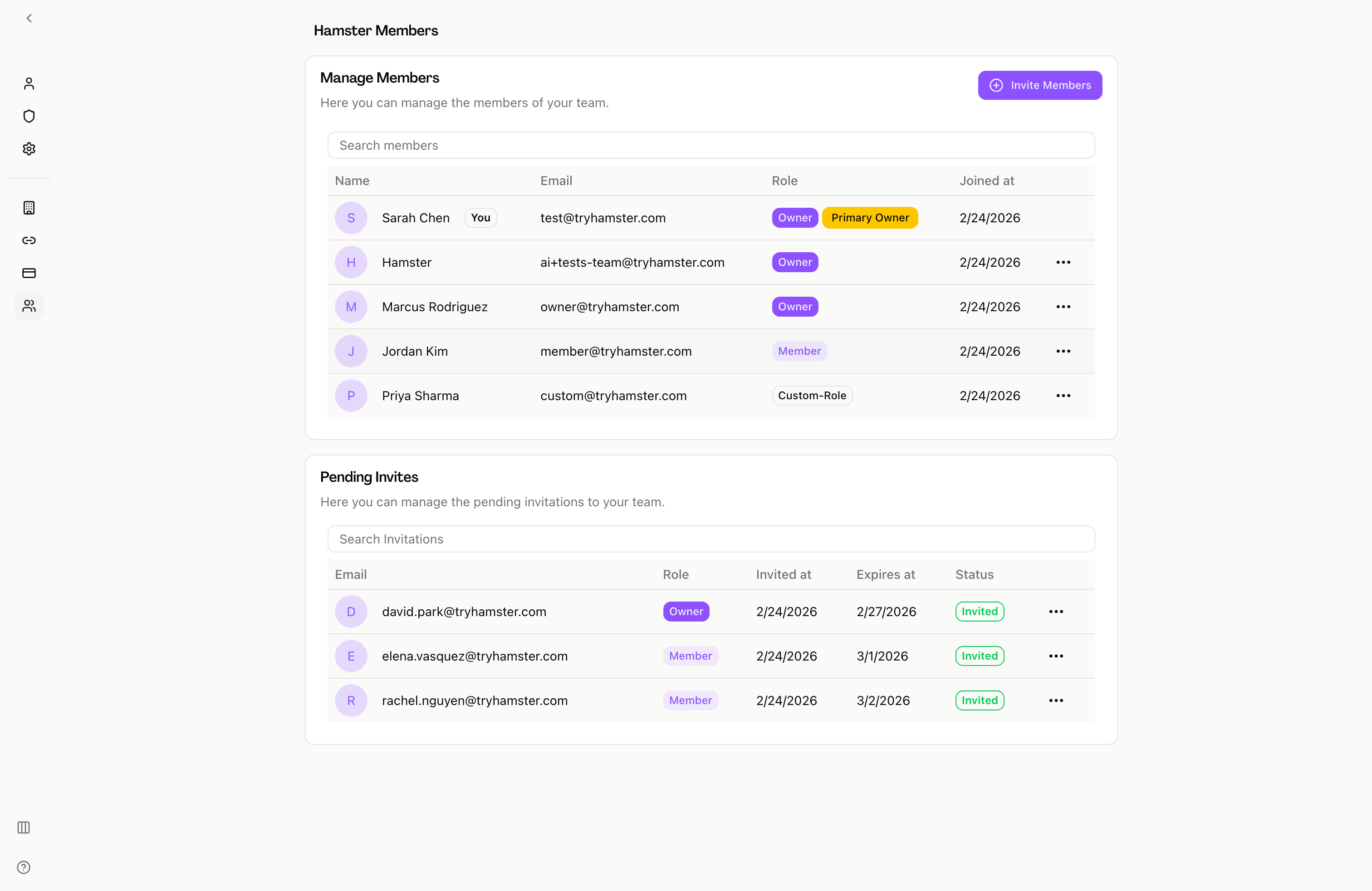This screenshot has height=891, width=1372.
Task: Click the organization building icon
Action: coord(29,208)
